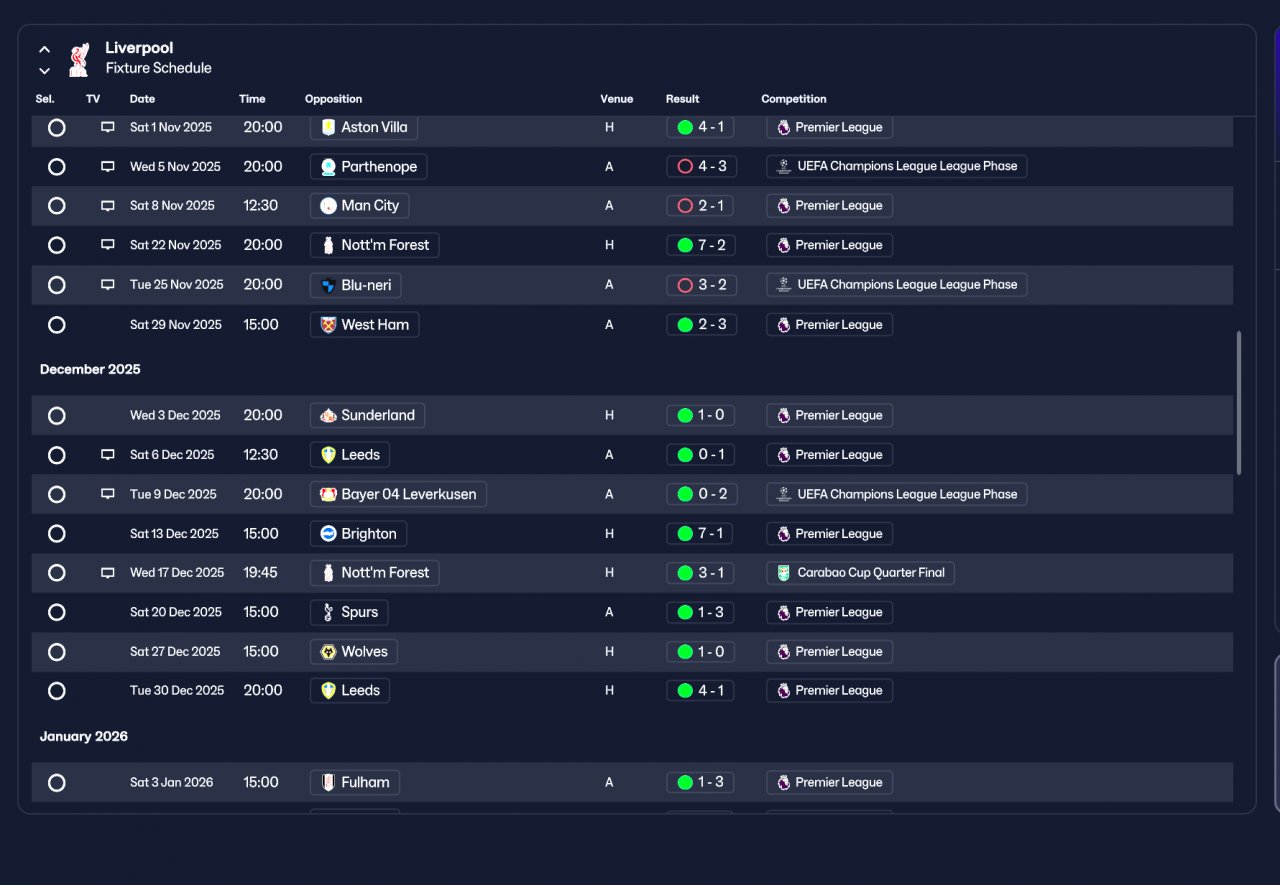Select radio button for Fulham fixture
1280x885 pixels.
click(57, 783)
